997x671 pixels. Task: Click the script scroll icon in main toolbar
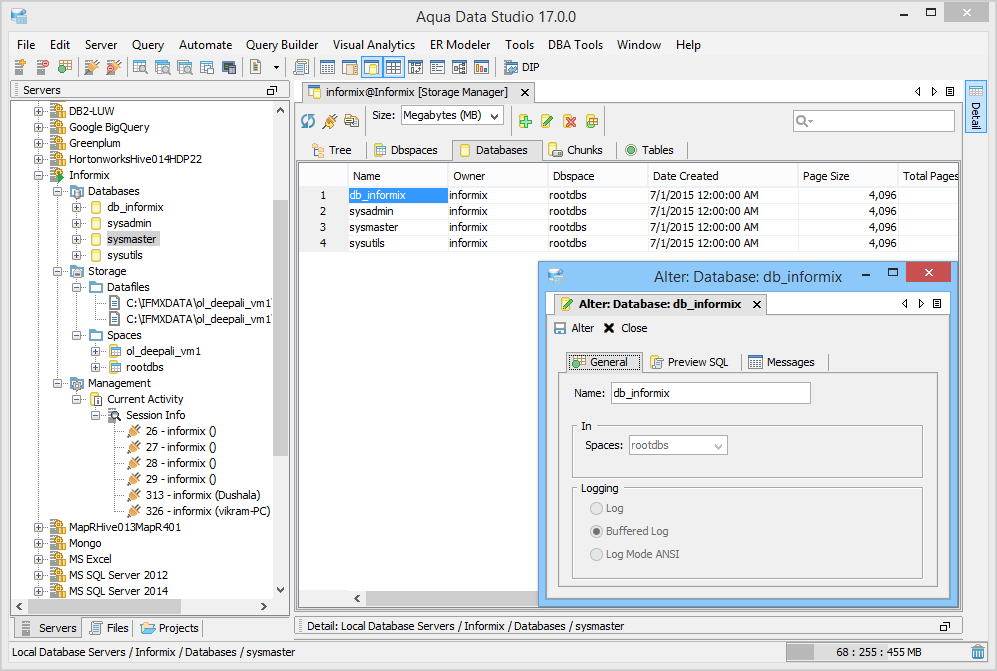pyautogui.click(x=301, y=67)
